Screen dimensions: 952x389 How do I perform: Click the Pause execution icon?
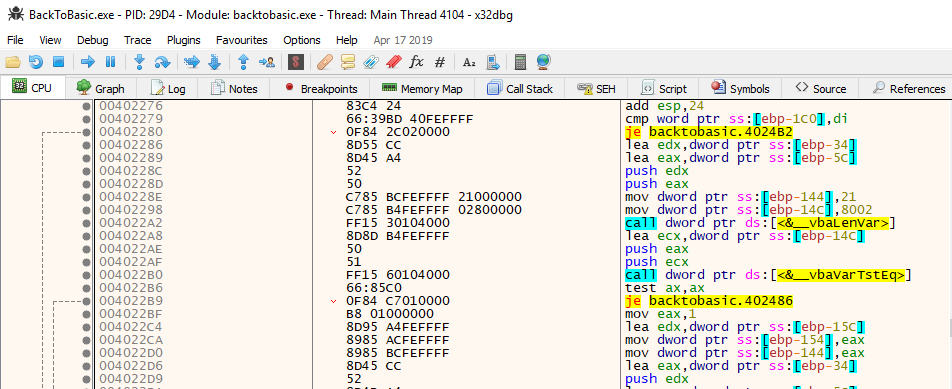pyautogui.click(x=110, y=62)
